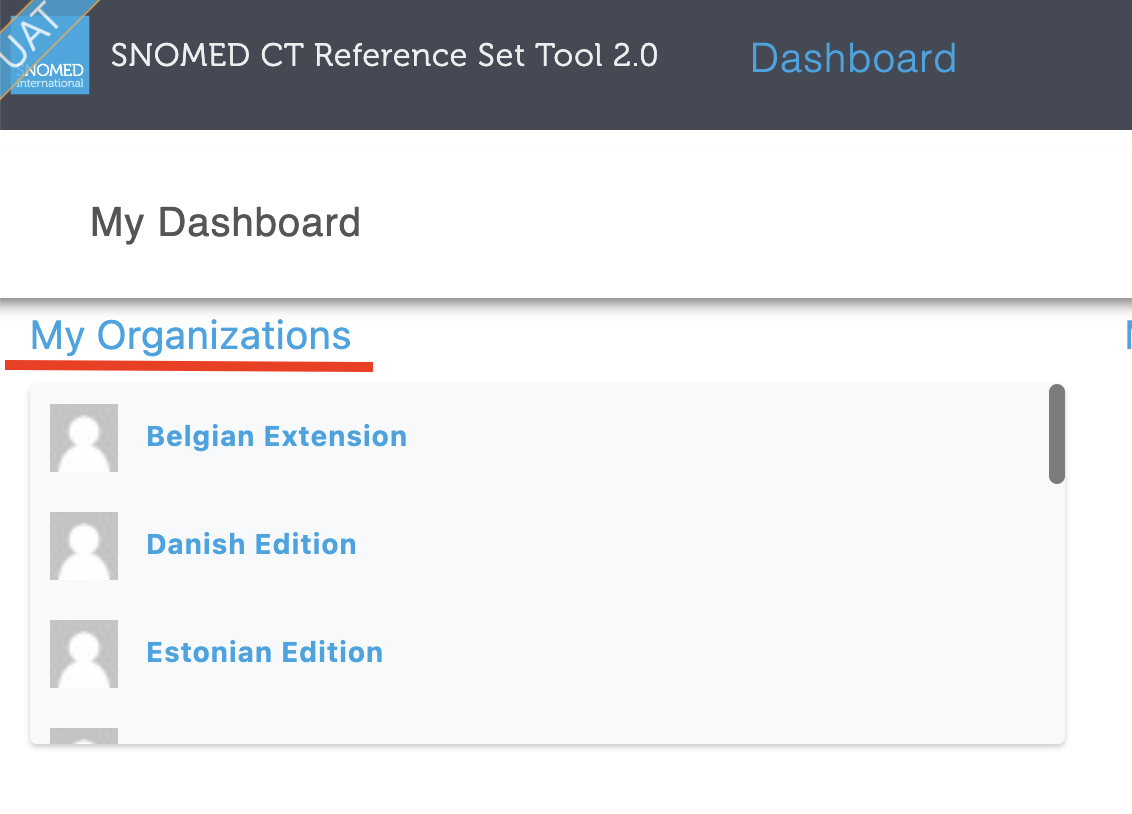
Task: Click the Belgian Extension avatar image
Action: click(x=84, y=438)
